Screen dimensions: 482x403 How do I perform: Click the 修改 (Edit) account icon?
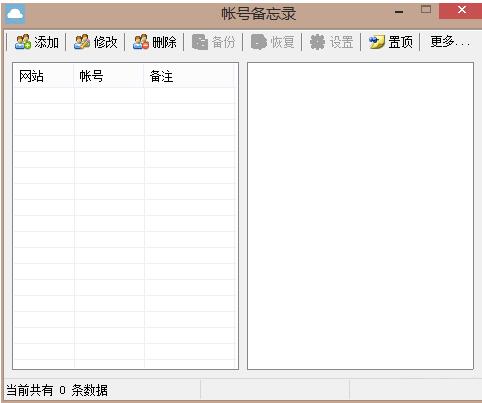(82, 42)
